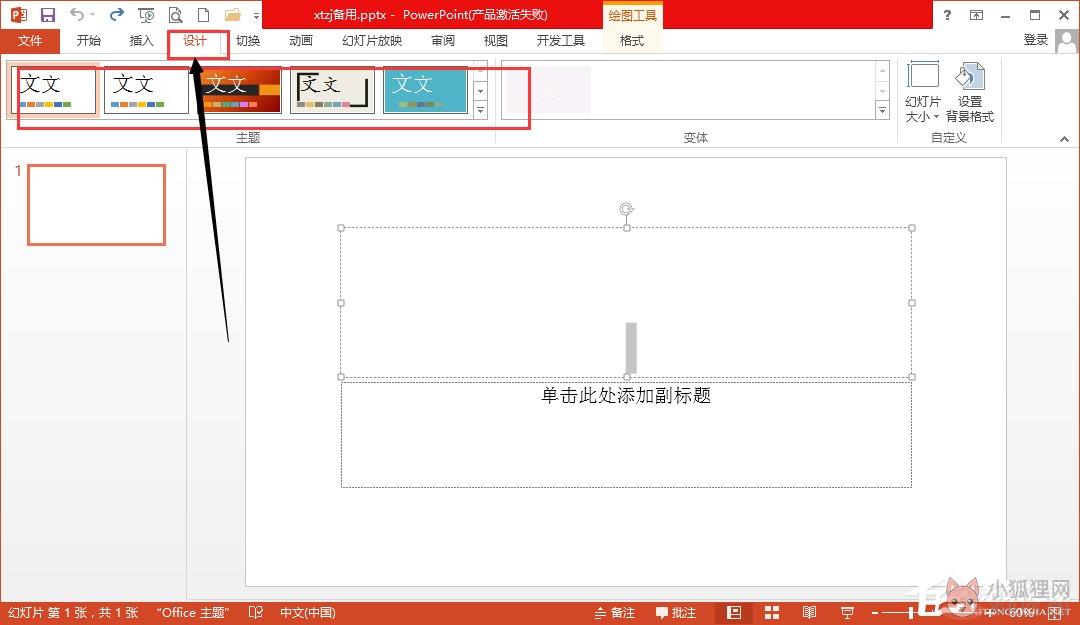The image size is (1080, 625).
Task: Apply the orange-red gradient theme
Action: click(x=239, y=90)
